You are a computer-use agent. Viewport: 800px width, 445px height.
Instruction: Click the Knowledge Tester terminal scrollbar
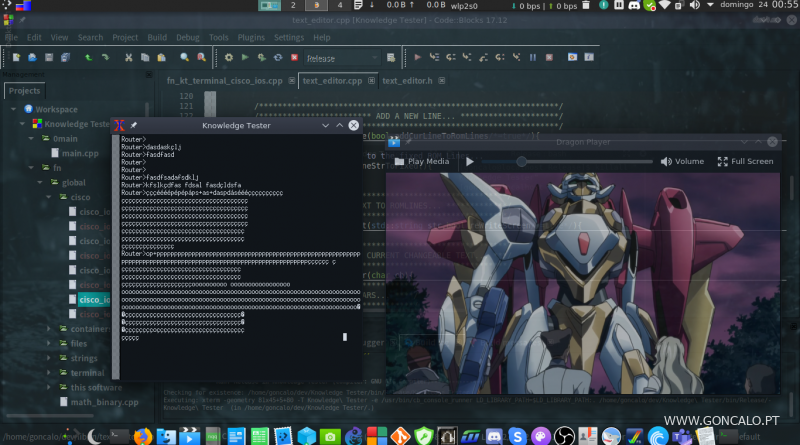(x=116, y=257)
